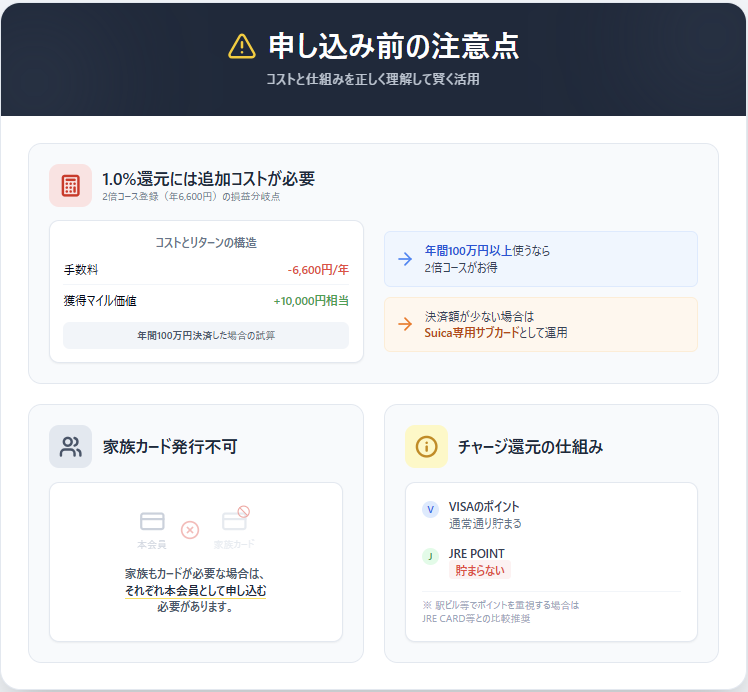Image resolution: width=748 pixels, height=692 pixels.
Task: Click the underlined それぞれ本会員として申し込む text
Action: coord(195,591)
